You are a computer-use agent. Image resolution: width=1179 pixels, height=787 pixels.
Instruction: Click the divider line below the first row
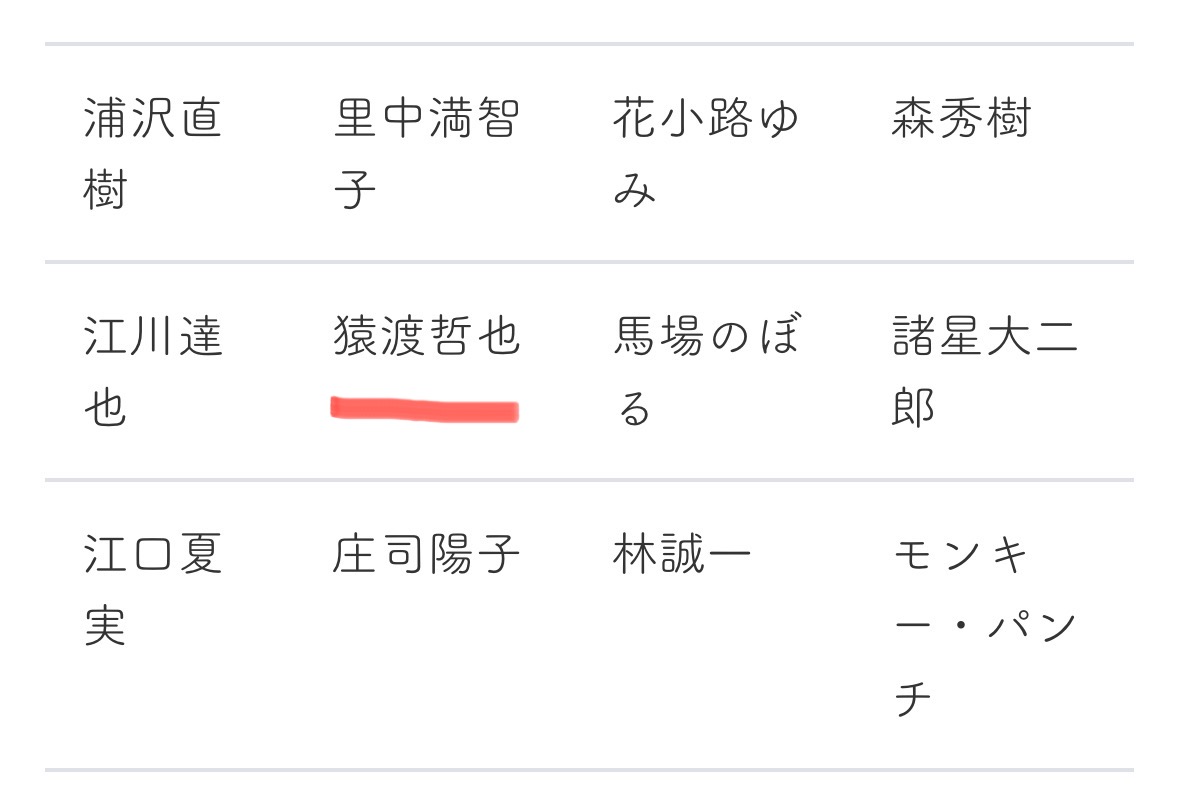tap(589, 262)
